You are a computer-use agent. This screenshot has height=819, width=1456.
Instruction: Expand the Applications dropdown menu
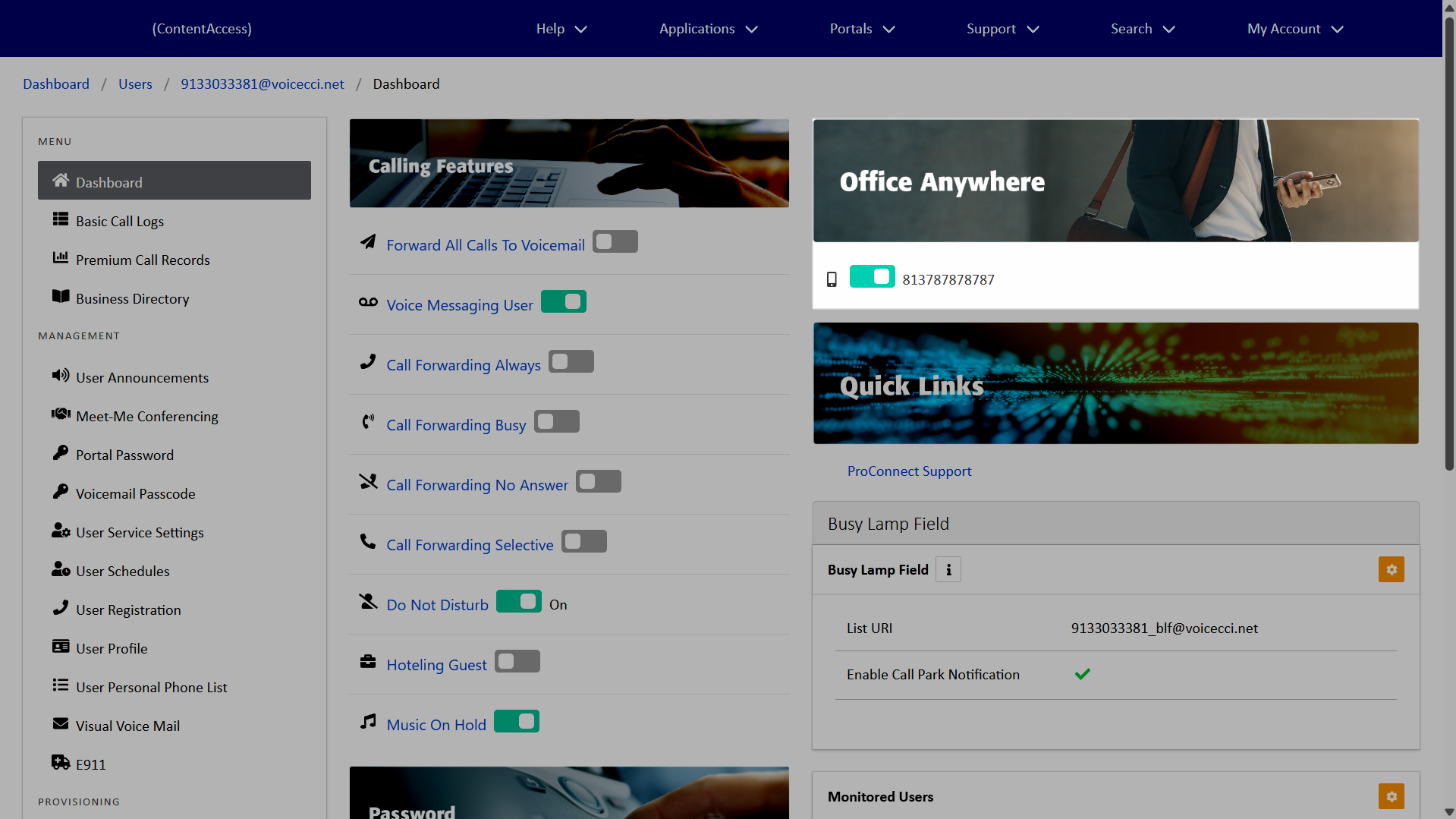tap(708, 29)
